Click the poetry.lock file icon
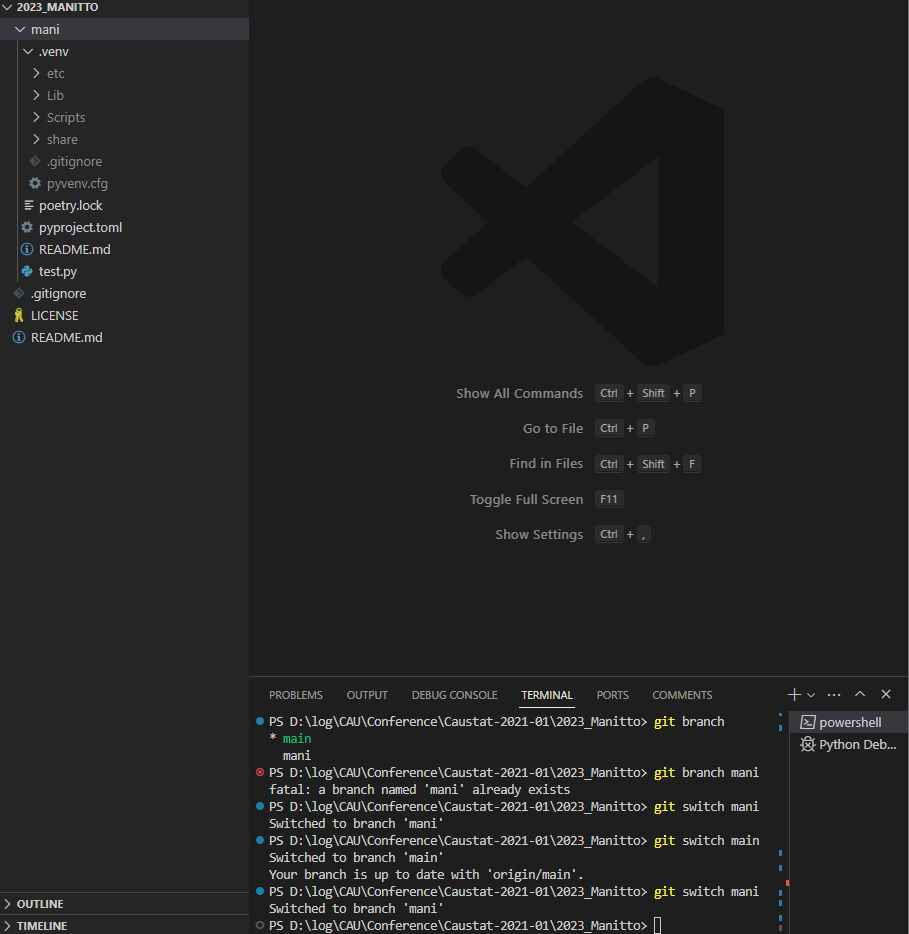909x934 pixels. pyautogui.click(x=28, y=206)
